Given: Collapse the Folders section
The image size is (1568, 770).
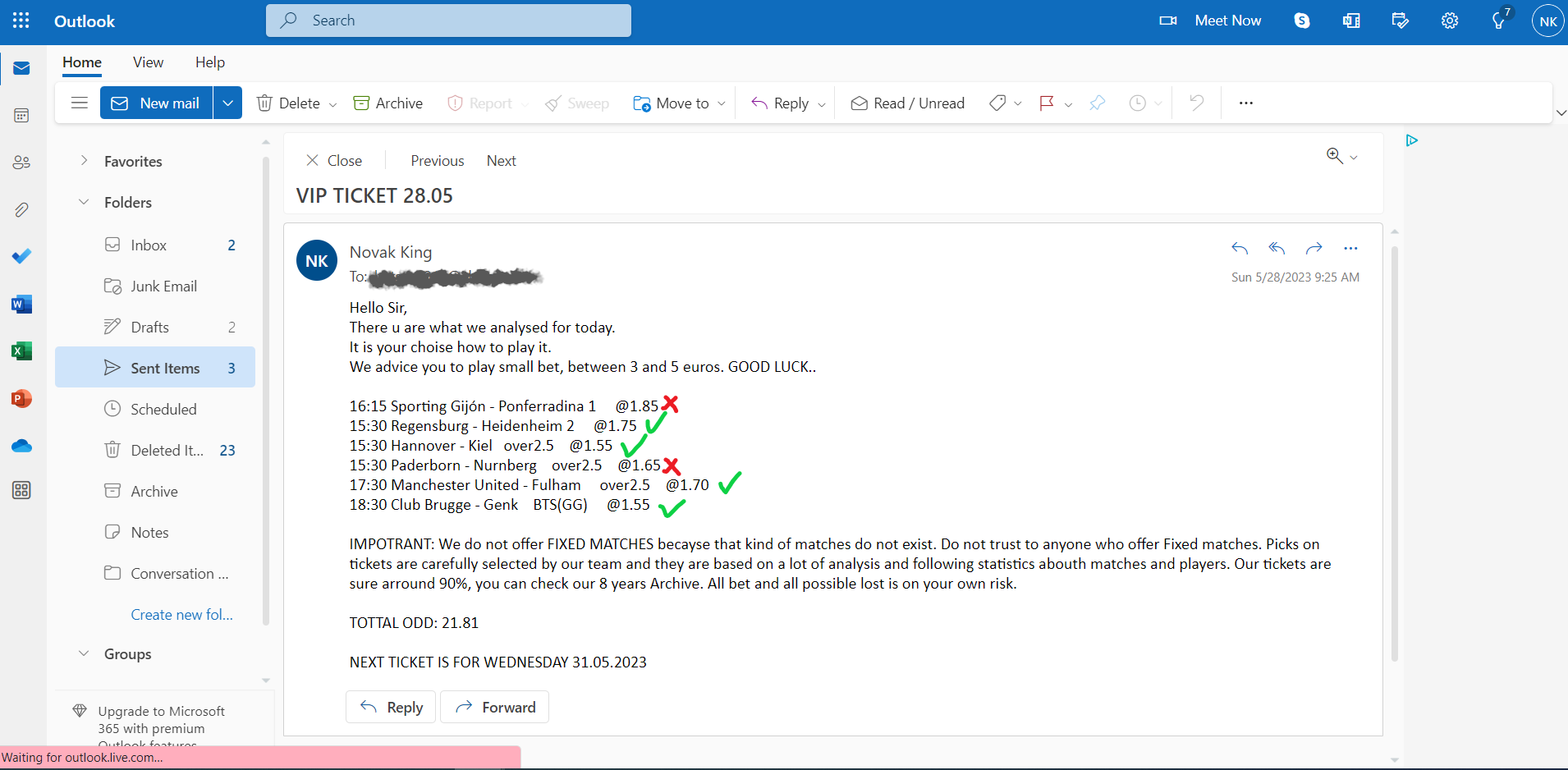Looking at the screenshot, I should coord(84,202).
